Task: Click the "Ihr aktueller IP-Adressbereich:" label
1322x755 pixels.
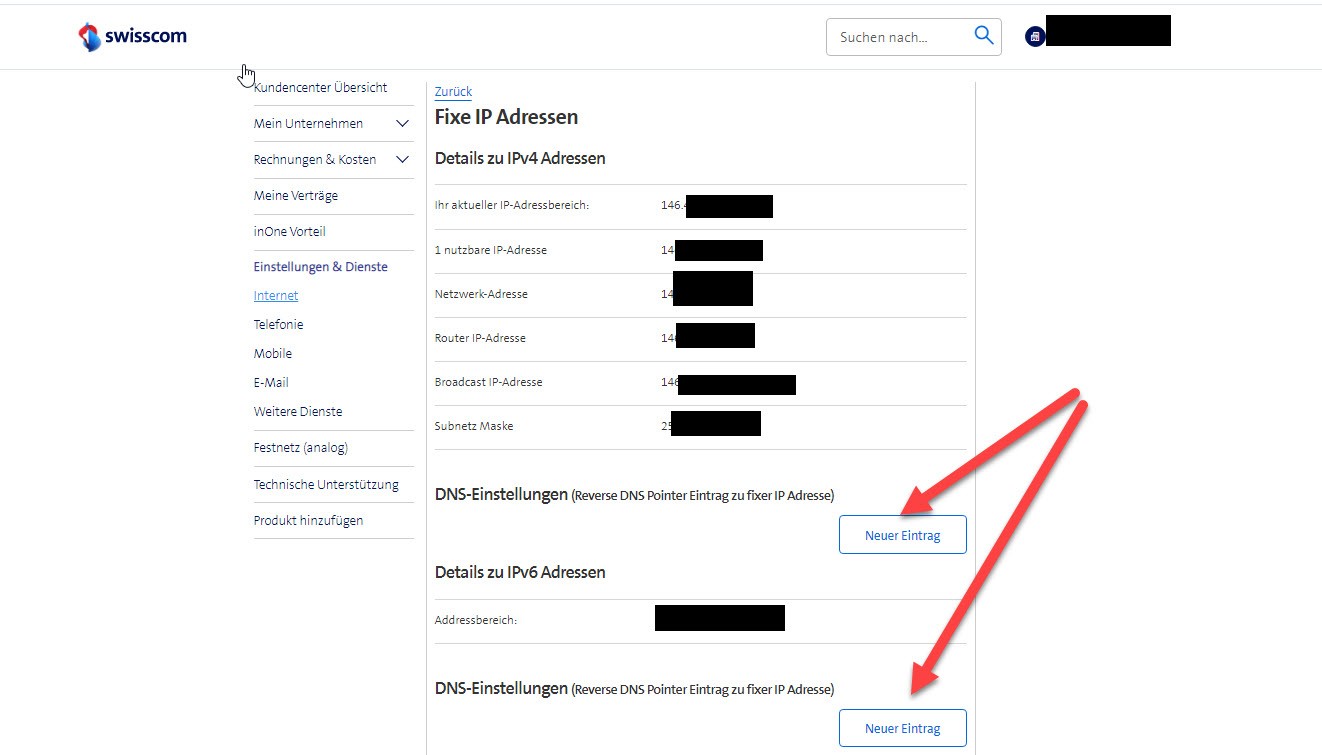Action: click(x=512, y=206)
